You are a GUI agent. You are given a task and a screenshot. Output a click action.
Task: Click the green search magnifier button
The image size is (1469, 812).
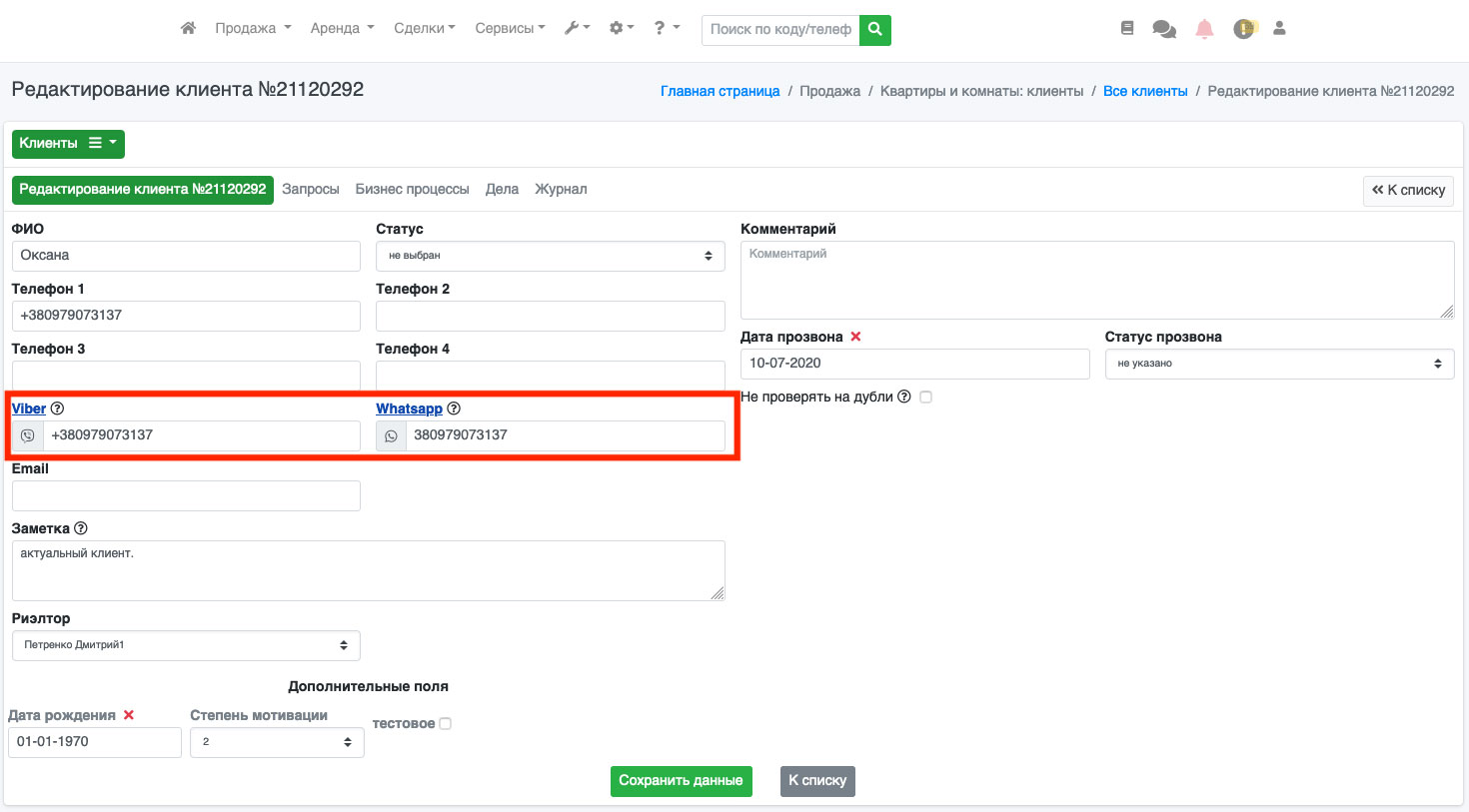pyautogui.click(x=875, y=29)
